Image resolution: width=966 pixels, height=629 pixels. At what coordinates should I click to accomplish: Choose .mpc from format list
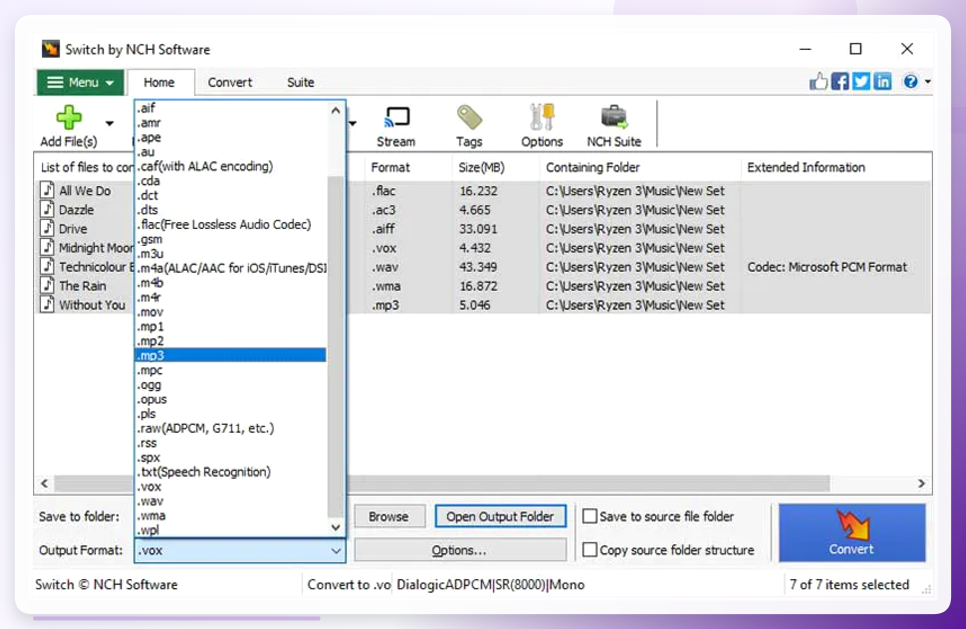point(230,370)
